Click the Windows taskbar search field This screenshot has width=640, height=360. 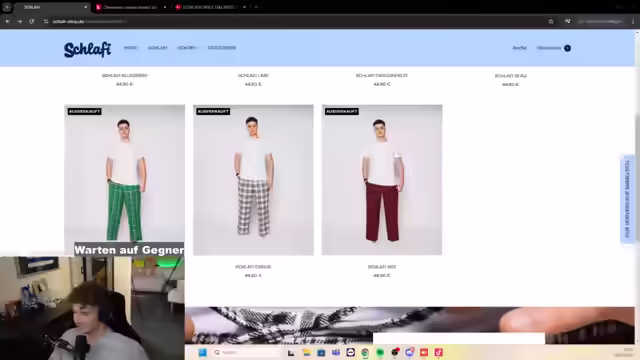tap(247, 353)
